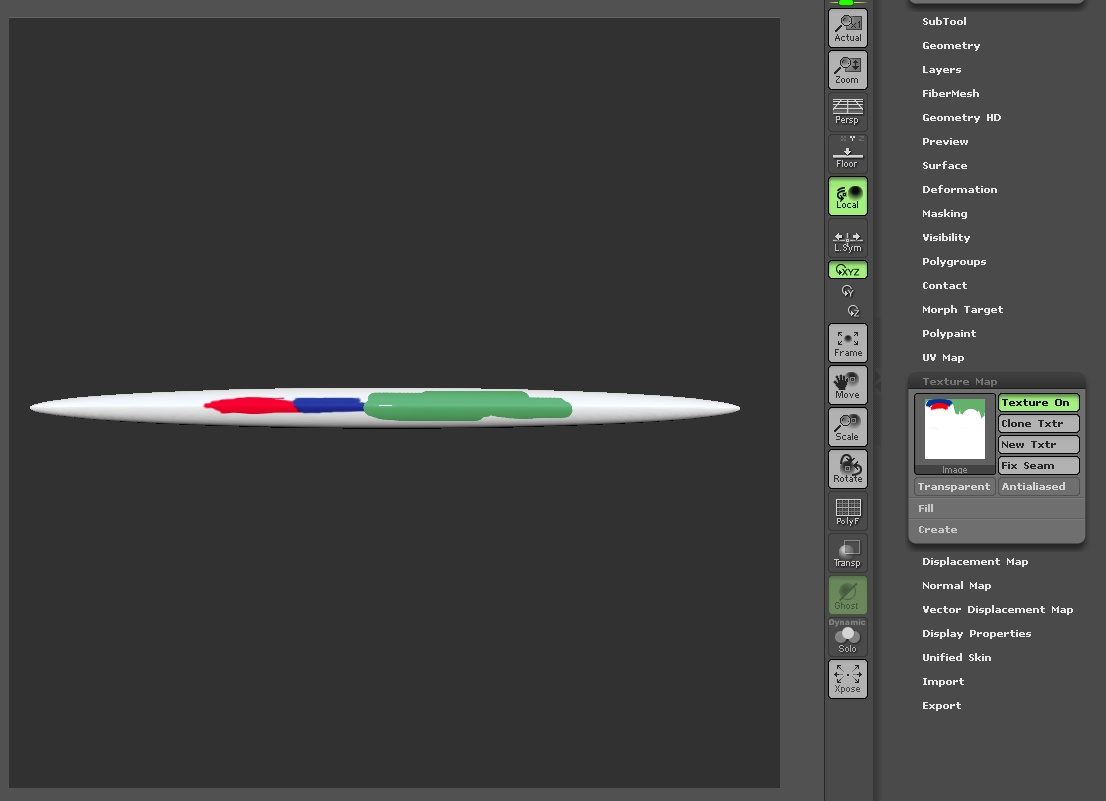Screen dimensions: 1106x801
Task: Turn off Texture On button
Action: tap(1038, 403)
